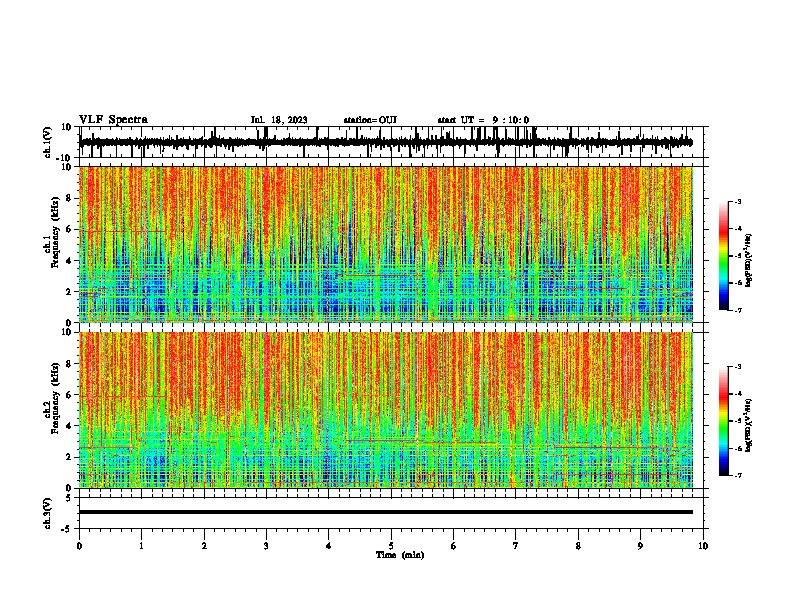Click time axis tick label 6

pyautogui.click(x=454, y=546)
